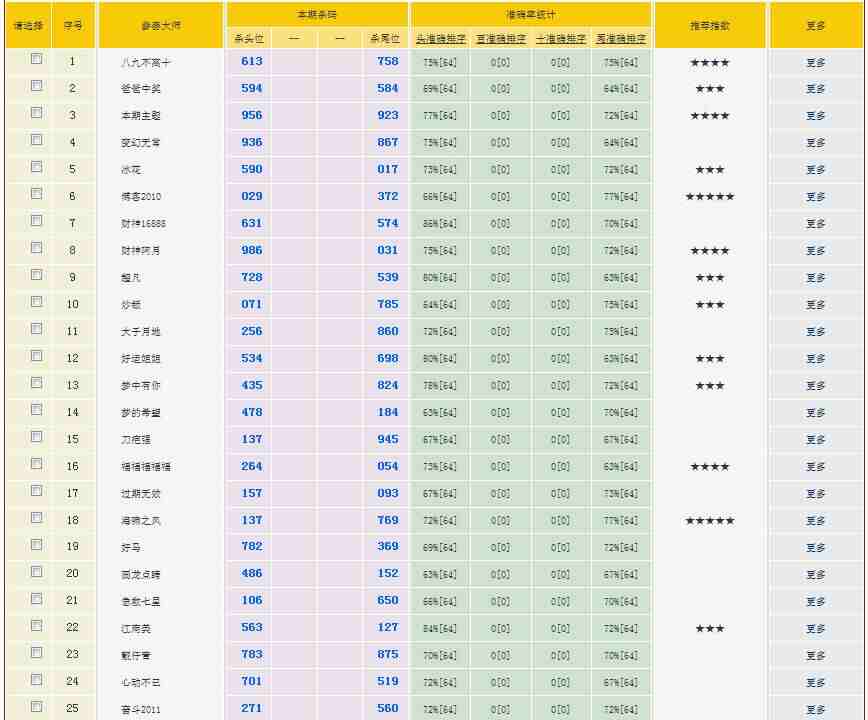The height and width of the screenshot is (720, 868).
Task: Select the checkbox in row 6
Action: click(x=37, y=194)
